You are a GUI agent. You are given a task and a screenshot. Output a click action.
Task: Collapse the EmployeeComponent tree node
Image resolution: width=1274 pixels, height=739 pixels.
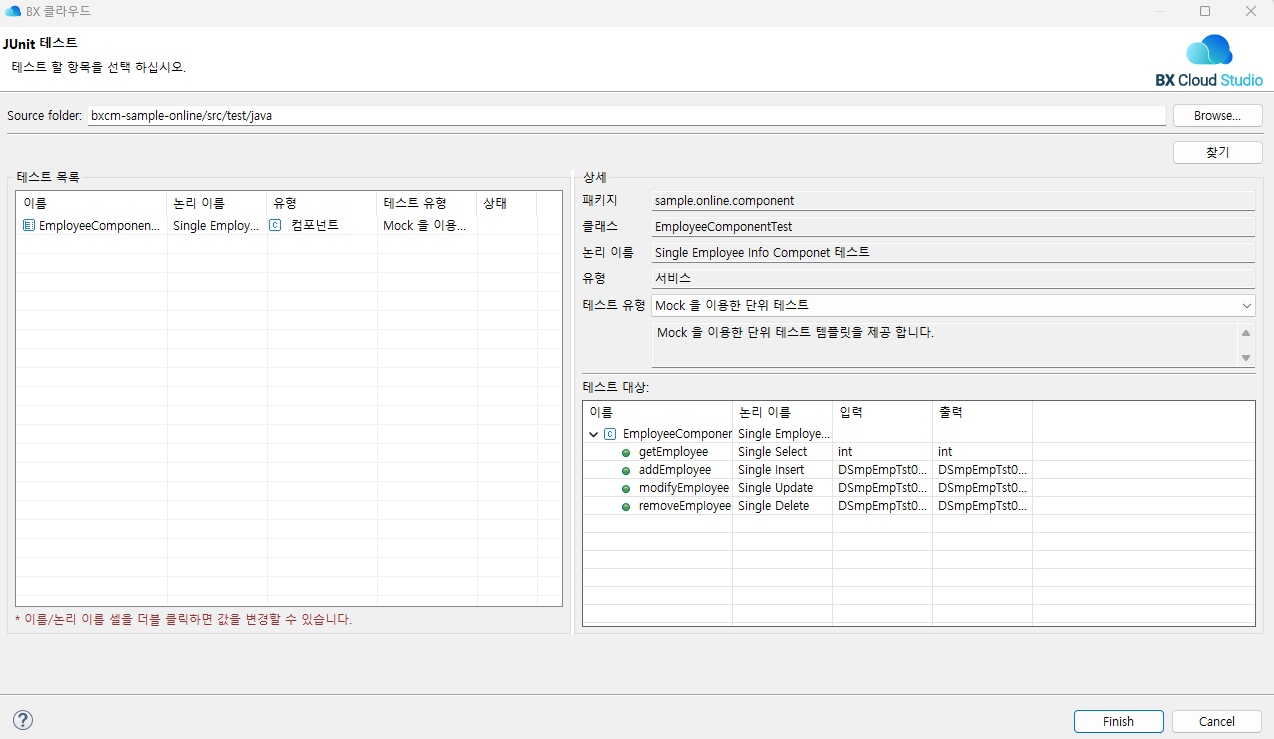(x=594, y=435)
